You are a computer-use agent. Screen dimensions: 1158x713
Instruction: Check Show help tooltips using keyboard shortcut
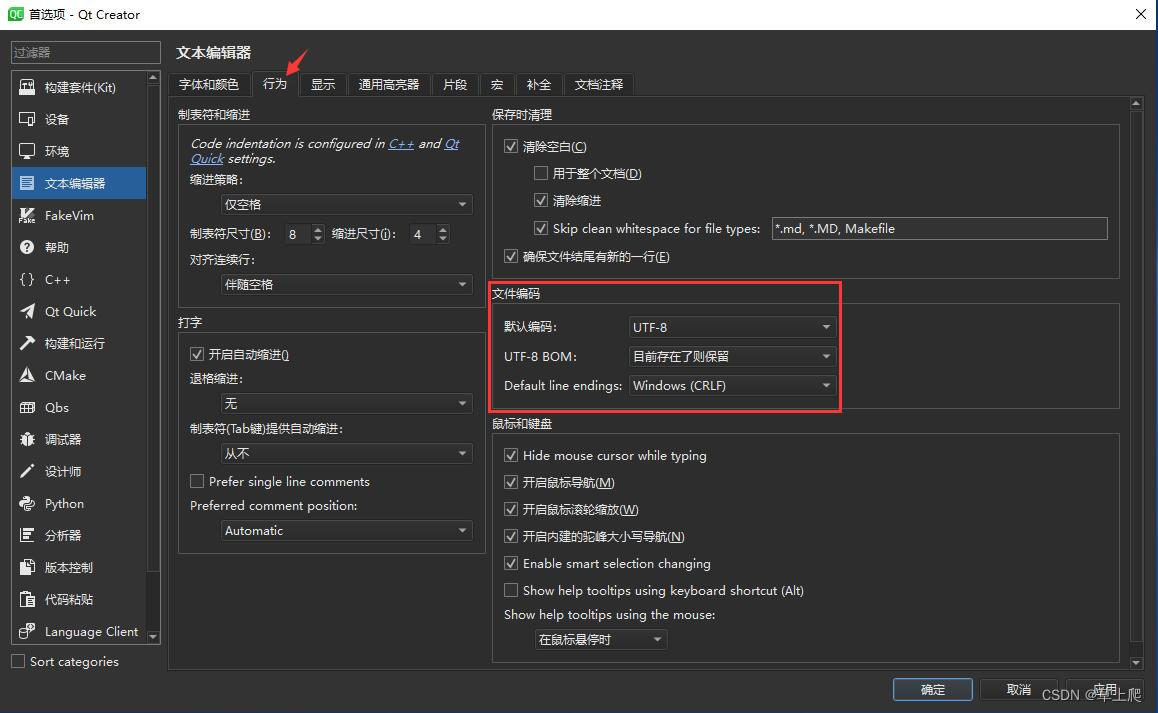click(510, 590)
